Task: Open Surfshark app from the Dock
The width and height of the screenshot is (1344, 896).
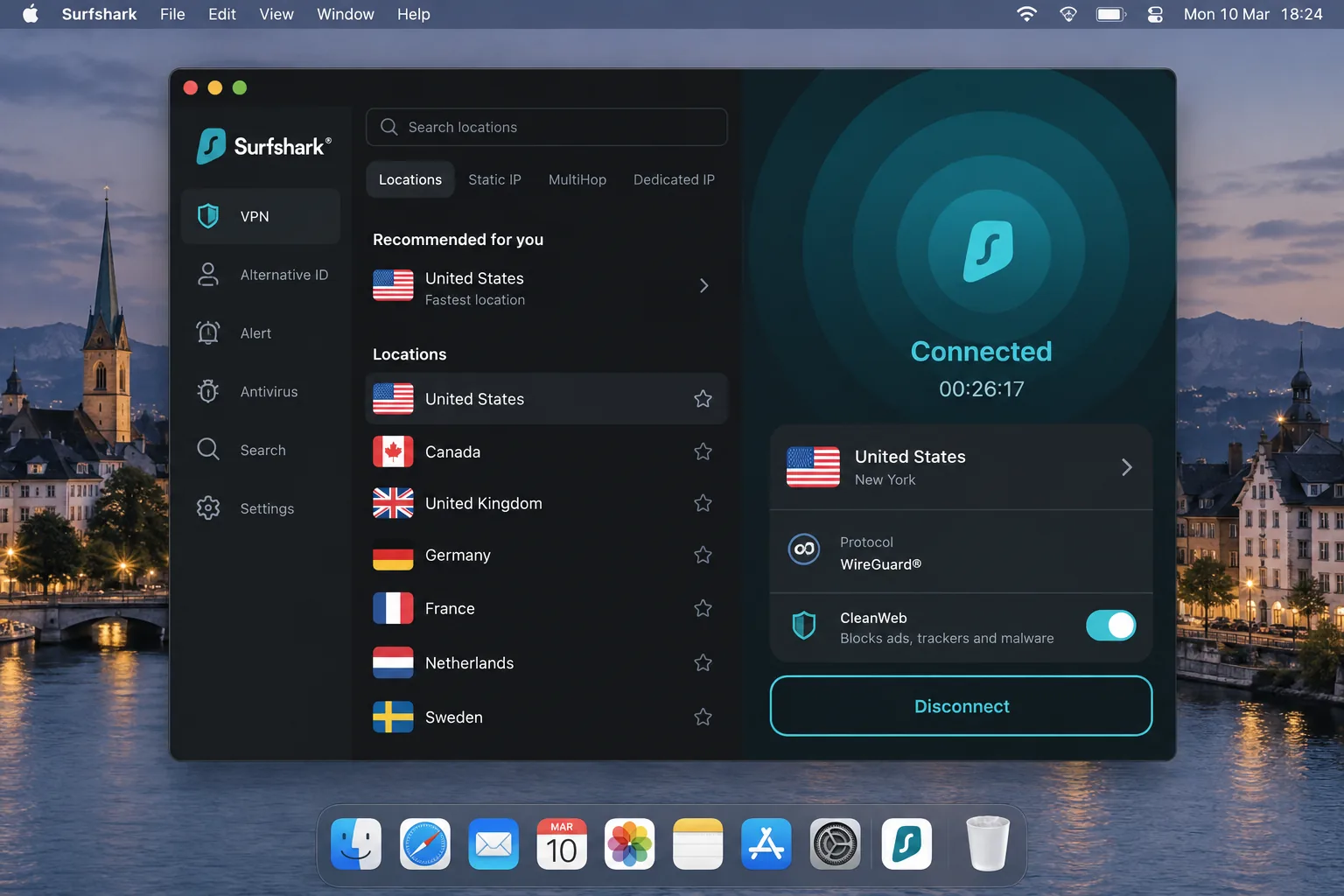Action: click(x=906, y=844)
